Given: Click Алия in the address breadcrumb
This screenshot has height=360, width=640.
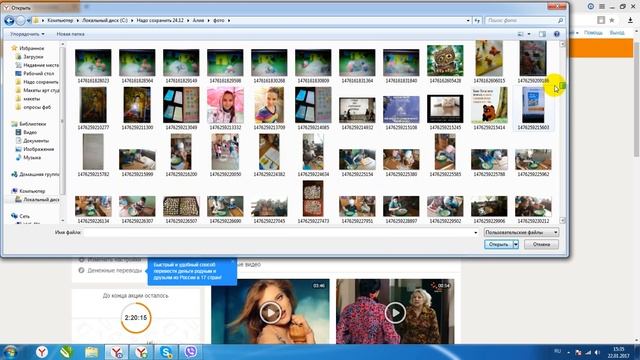Looking at the screenshot, I should [198, 20].
